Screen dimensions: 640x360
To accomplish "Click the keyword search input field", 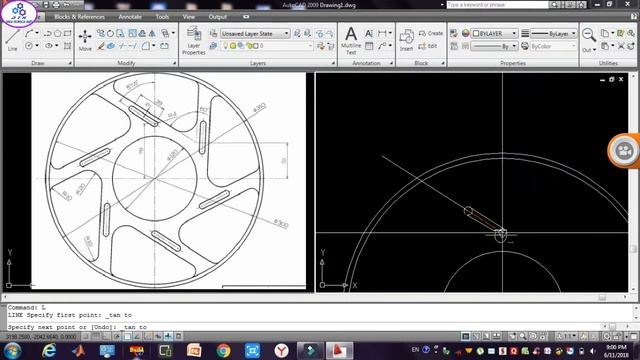I will tap(497, 5).
